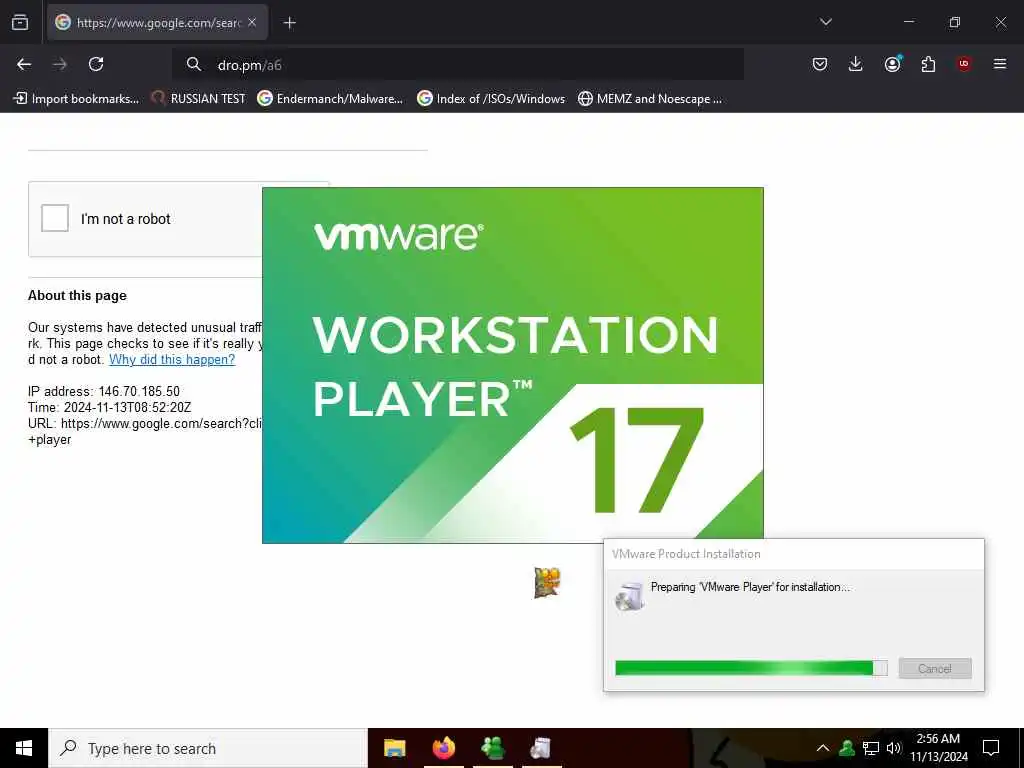Click the green user tray icon
The image size is (1024, 768).
(x=847, y=748)
